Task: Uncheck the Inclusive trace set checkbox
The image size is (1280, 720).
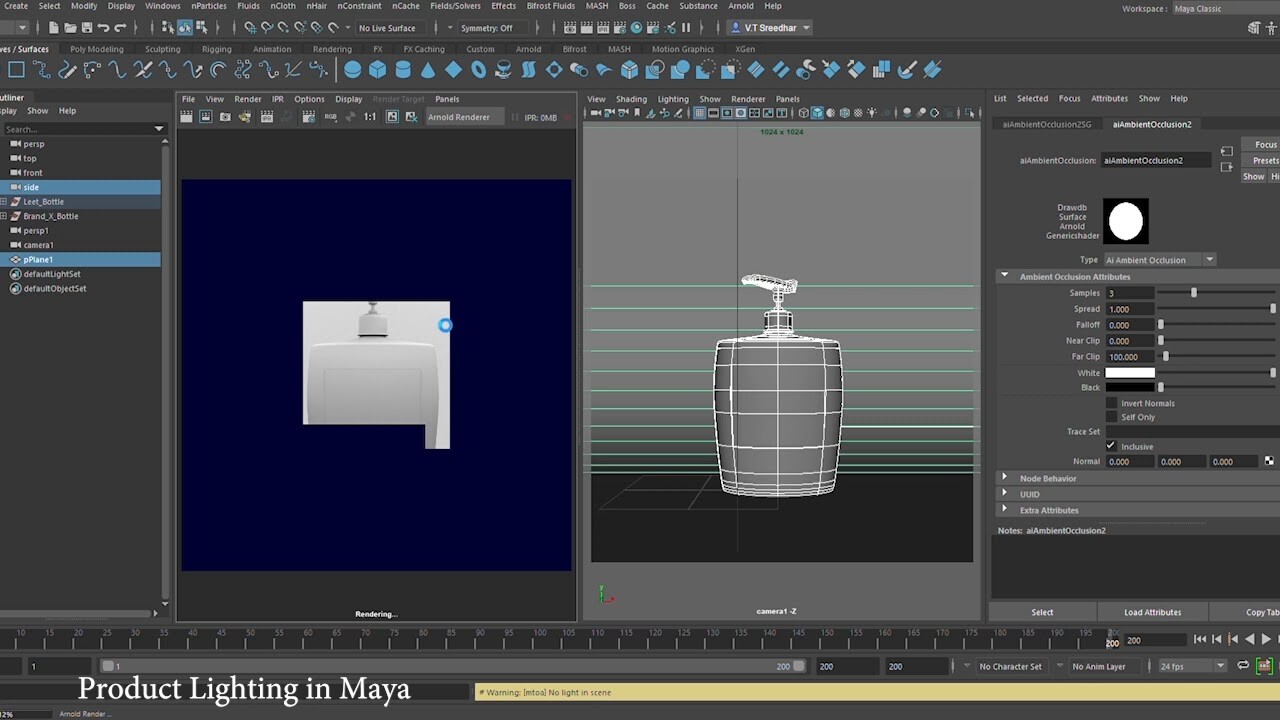Action: (1110, 446)
